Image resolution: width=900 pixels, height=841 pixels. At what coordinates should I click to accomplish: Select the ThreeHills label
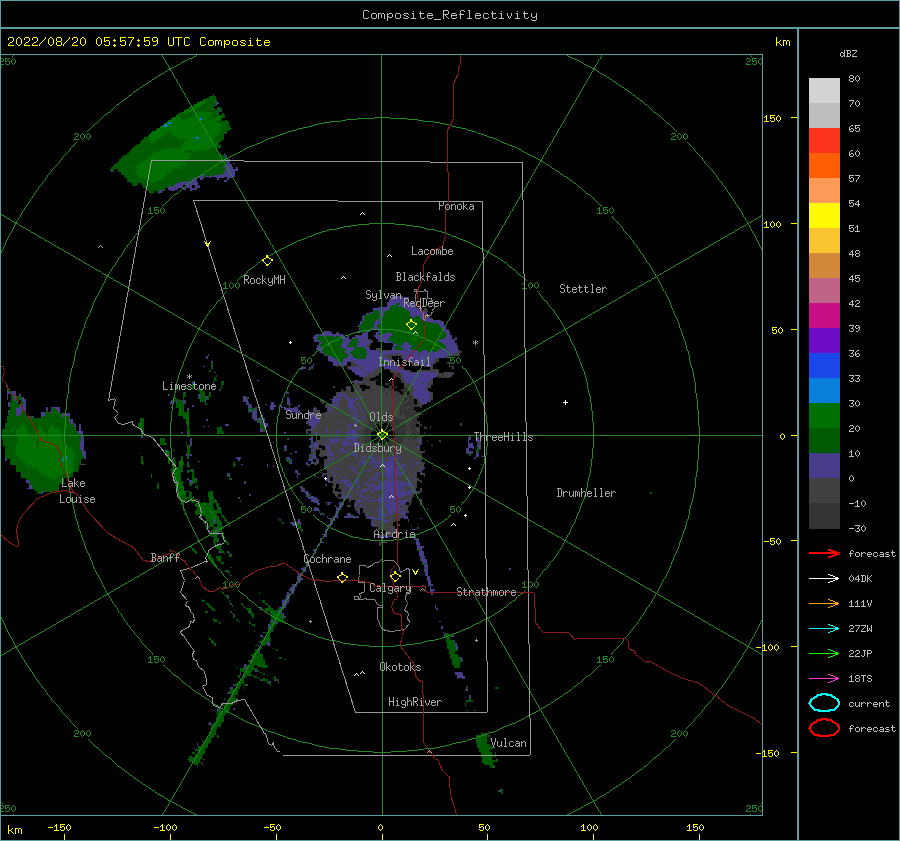point(503,437)
